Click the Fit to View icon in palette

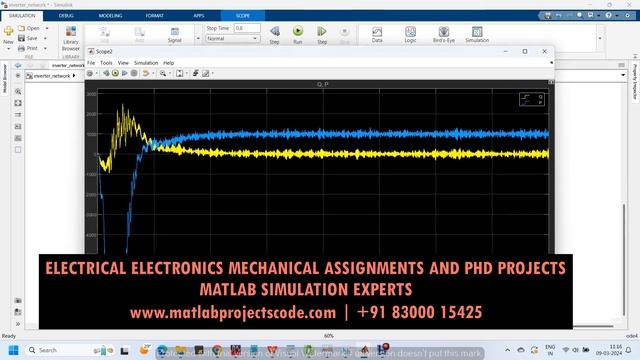coord(18,103)
